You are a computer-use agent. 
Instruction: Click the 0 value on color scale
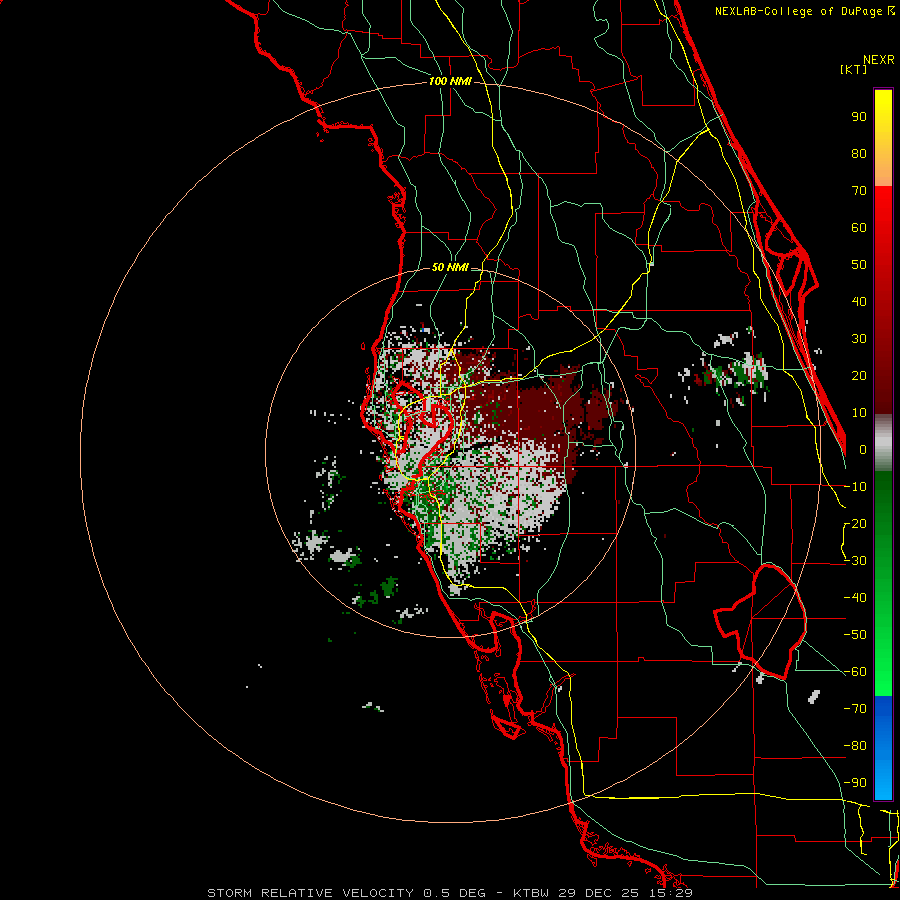(863, 449)
